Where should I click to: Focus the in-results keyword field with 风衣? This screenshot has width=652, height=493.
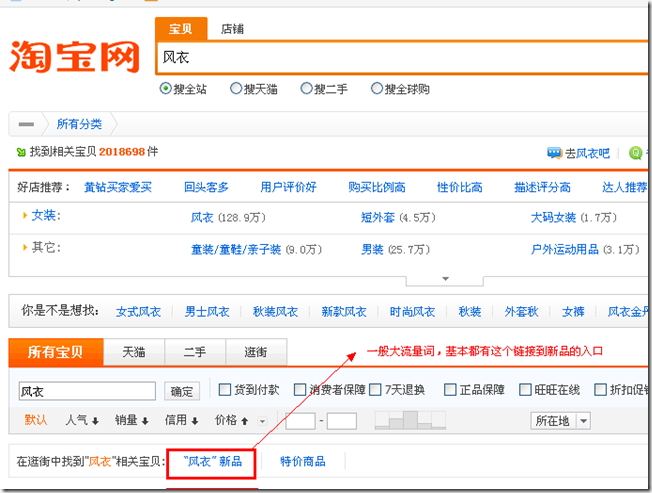87,391
